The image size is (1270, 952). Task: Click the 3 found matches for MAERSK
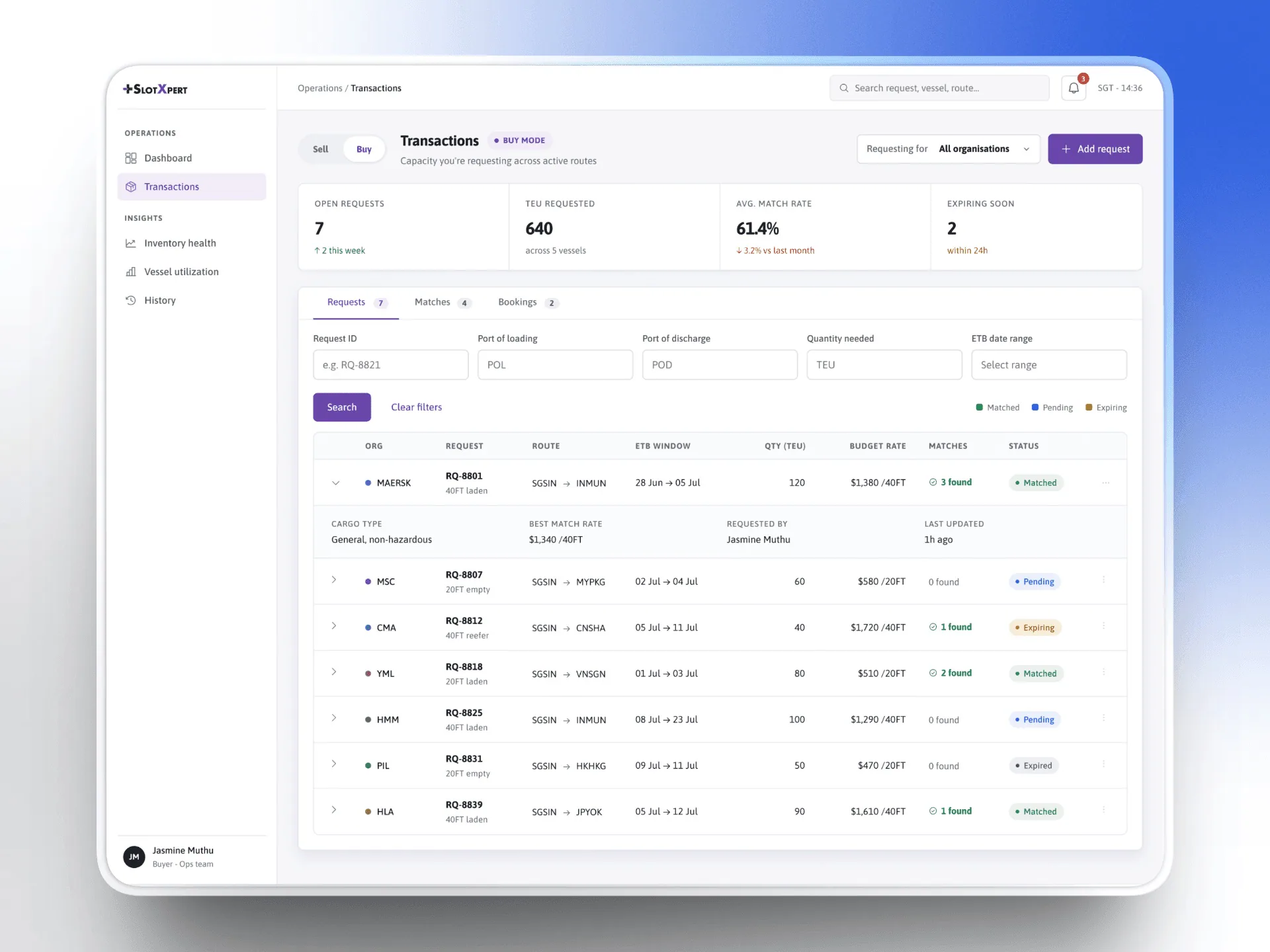(951, 483)
